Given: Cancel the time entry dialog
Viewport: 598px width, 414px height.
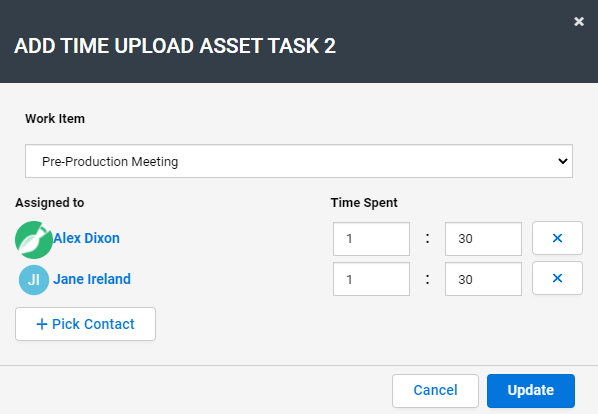Looking at the screenshot, I should click(x=435, y=391).
